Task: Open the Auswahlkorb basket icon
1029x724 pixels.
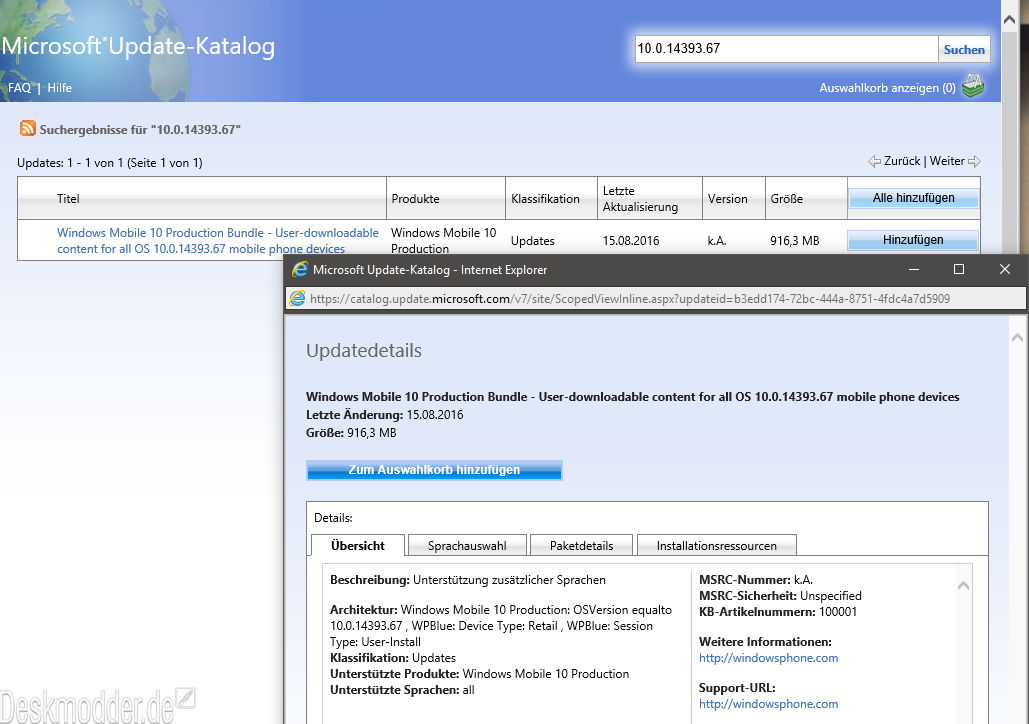Action: pos(973,86)
